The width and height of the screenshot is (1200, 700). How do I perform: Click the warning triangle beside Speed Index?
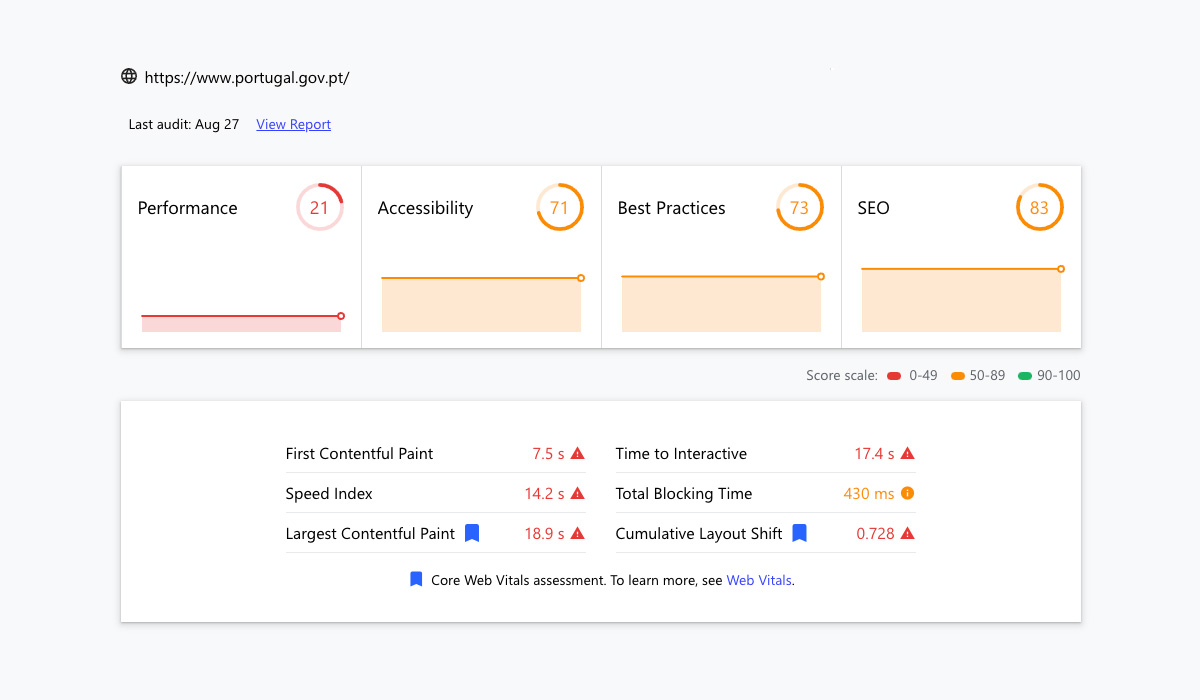click(x=577, y=494)
